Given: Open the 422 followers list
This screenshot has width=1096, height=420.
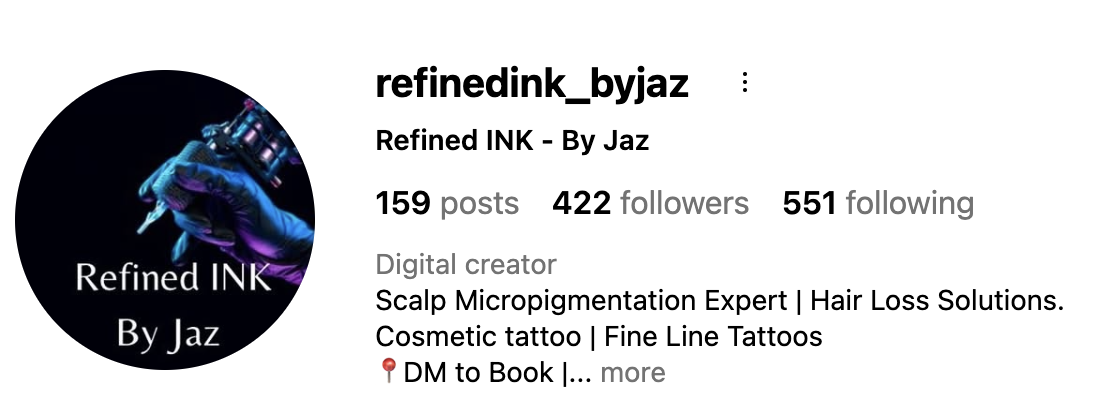Looking at the screenshot, I should click(x=651, y=203).
